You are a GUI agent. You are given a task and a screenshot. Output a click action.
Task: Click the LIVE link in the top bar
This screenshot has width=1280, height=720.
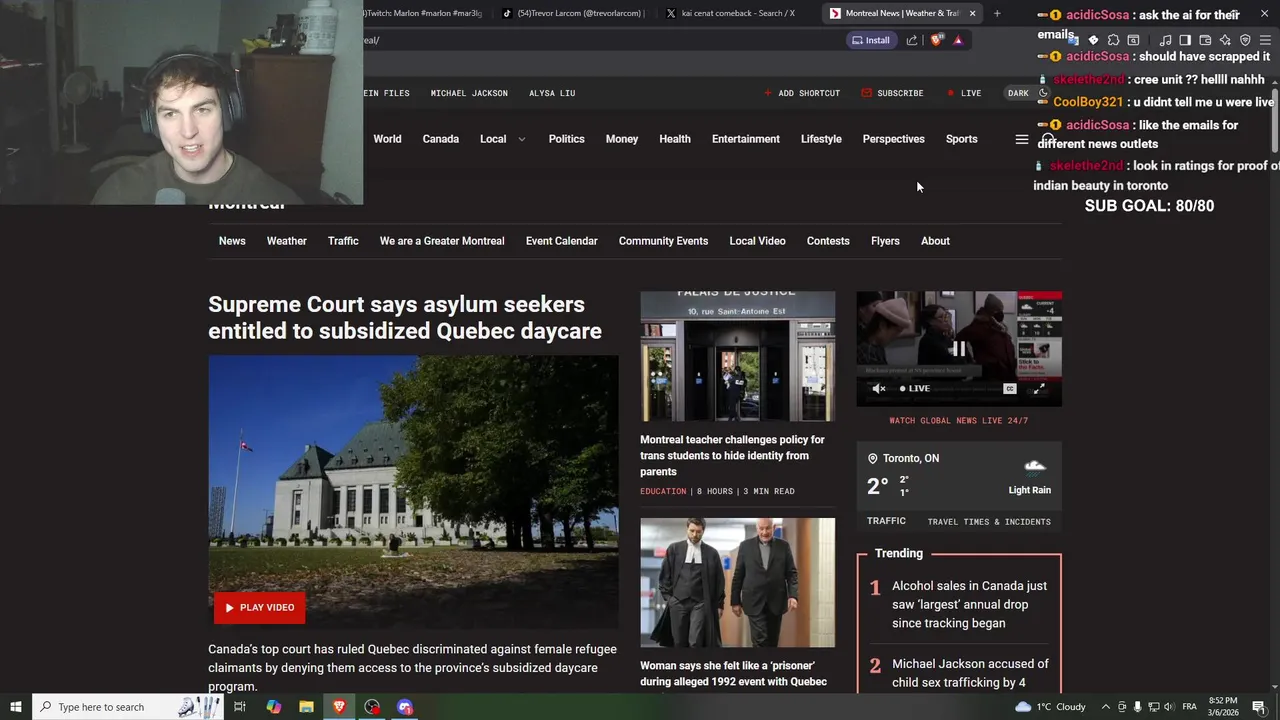(964, 93)
